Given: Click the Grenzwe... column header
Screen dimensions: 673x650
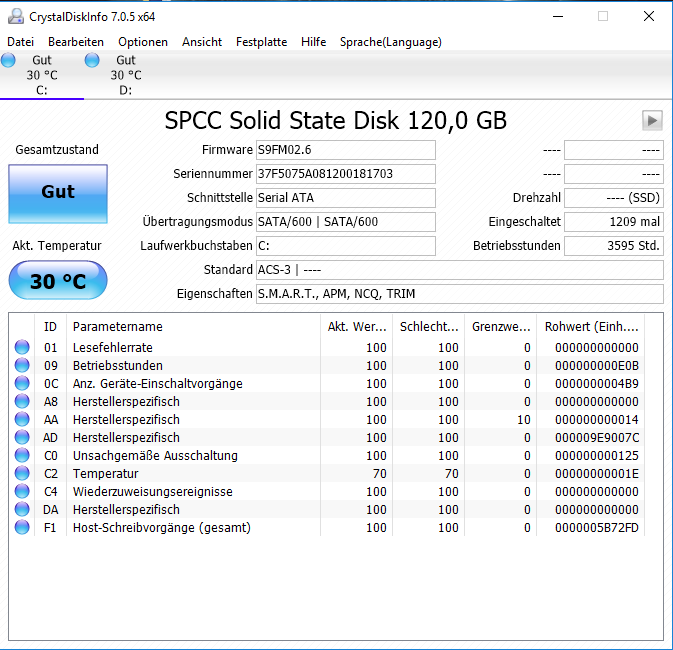Looking at the screenshot, I should [x=500, y=327].
